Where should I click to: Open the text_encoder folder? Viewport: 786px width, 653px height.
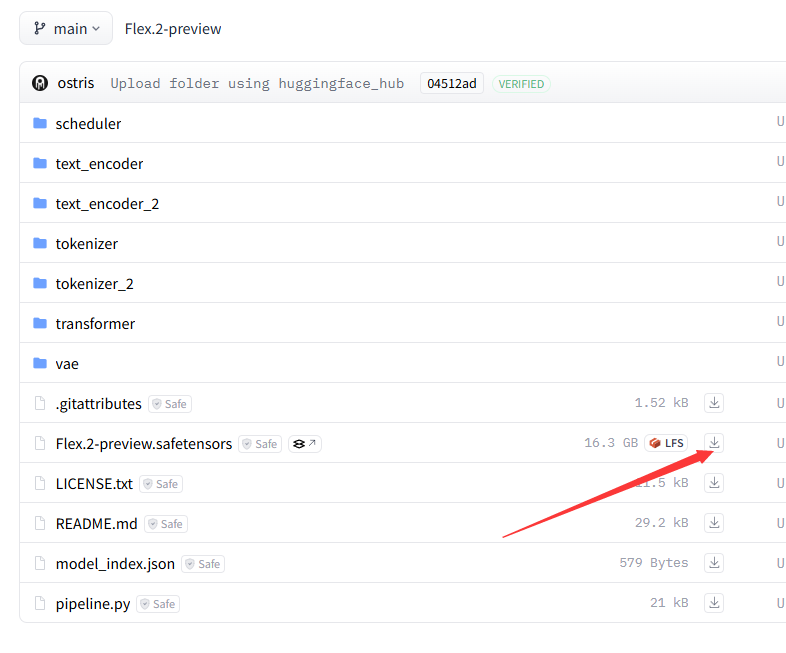click(x=99, y=163)
